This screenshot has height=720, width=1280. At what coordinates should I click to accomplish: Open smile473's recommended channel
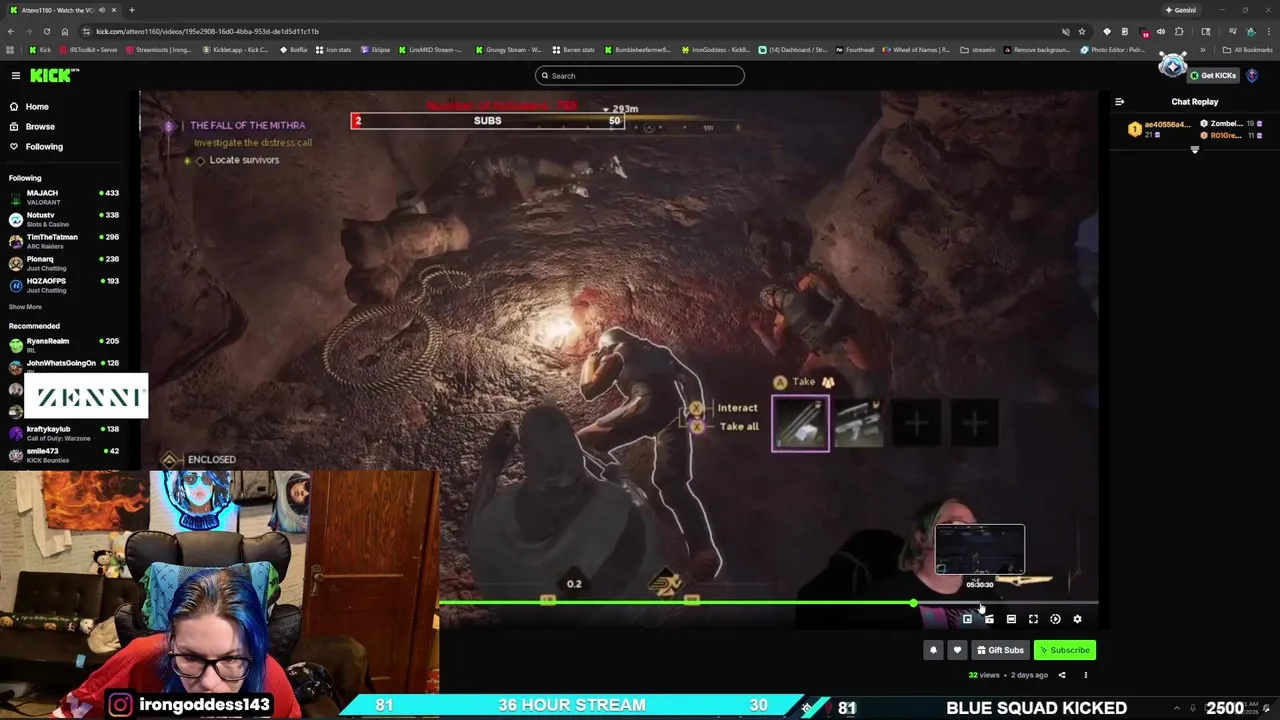coord(65,455)
